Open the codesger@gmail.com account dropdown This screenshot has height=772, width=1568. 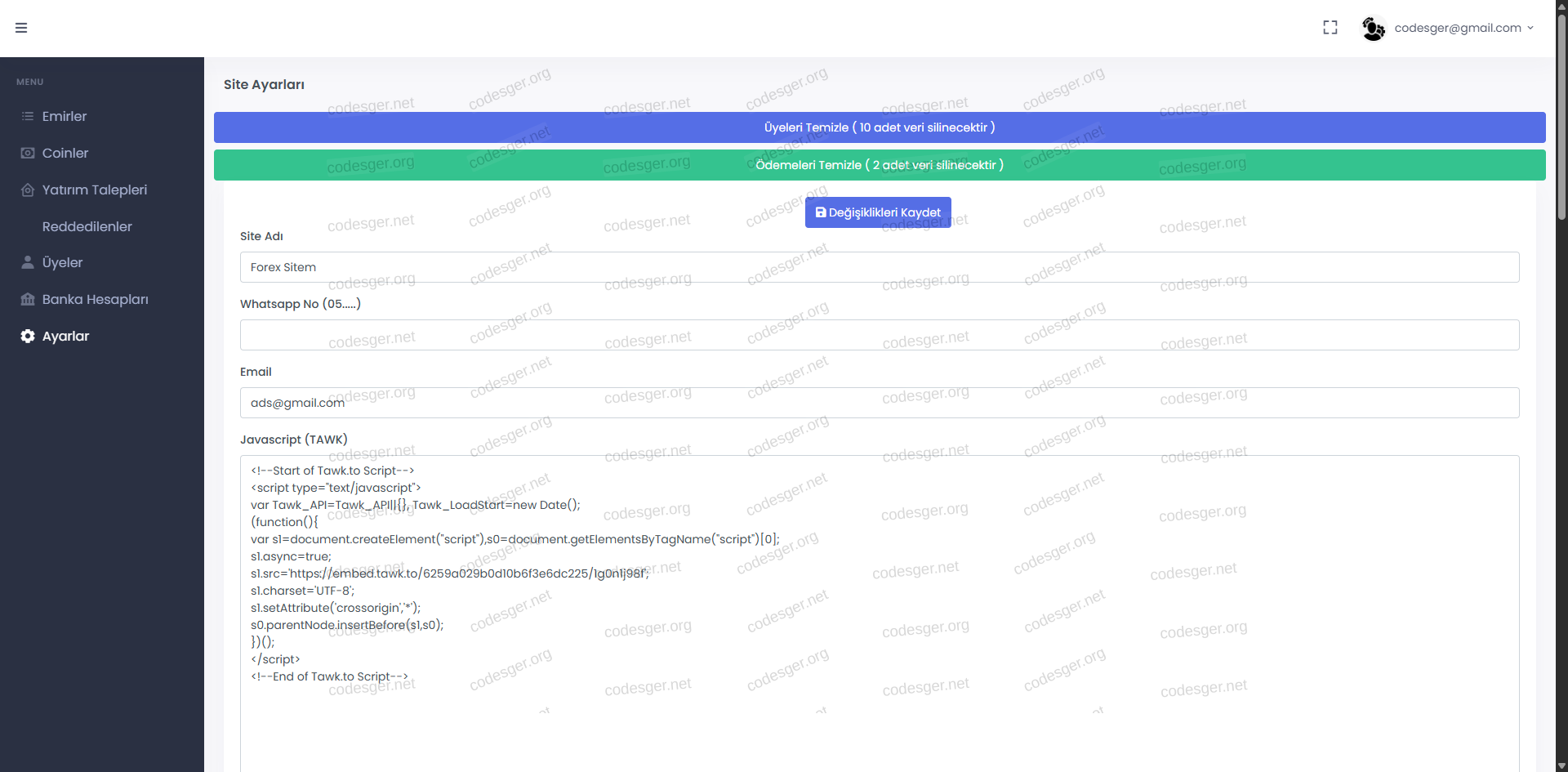(x=1463, y=28)
